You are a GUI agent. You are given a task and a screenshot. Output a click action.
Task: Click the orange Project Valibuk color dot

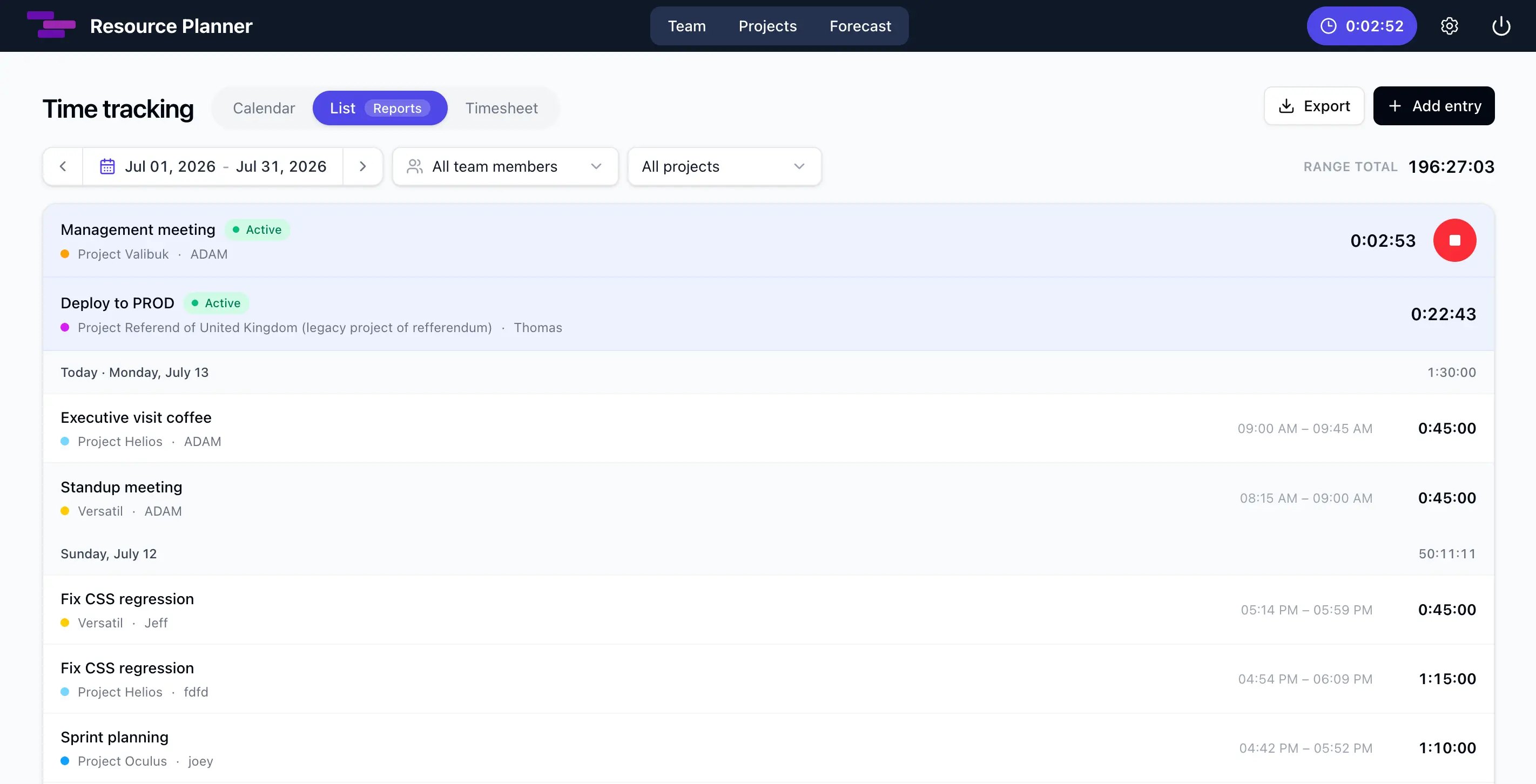tap(65, 254)
